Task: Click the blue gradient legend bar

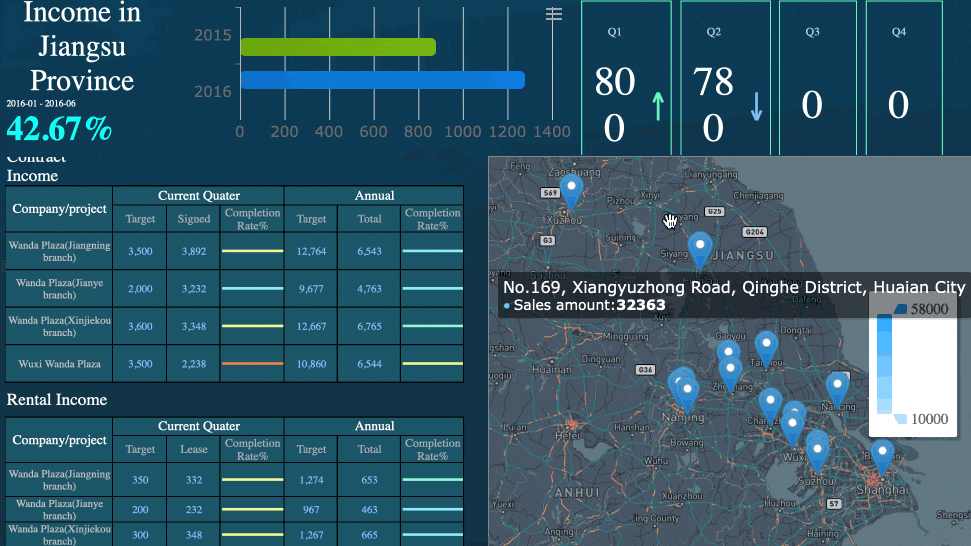Action: (884, 364)
